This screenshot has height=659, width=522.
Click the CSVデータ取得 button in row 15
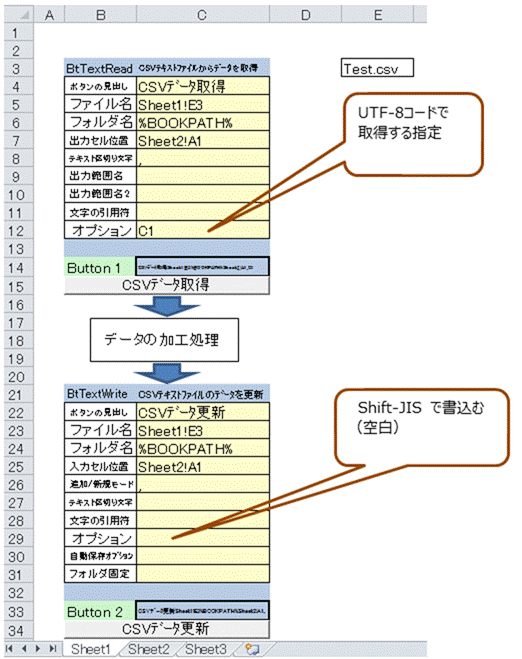pyautogui.click(x=166, y=285)
